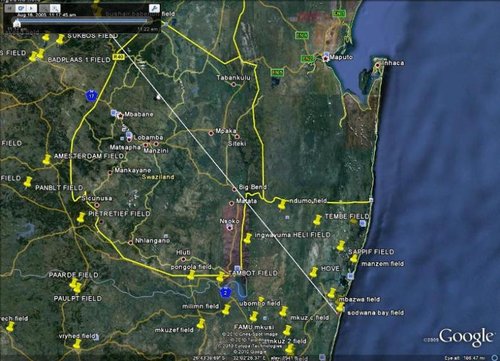Click the blue route 17 shield

coord(91,96)
